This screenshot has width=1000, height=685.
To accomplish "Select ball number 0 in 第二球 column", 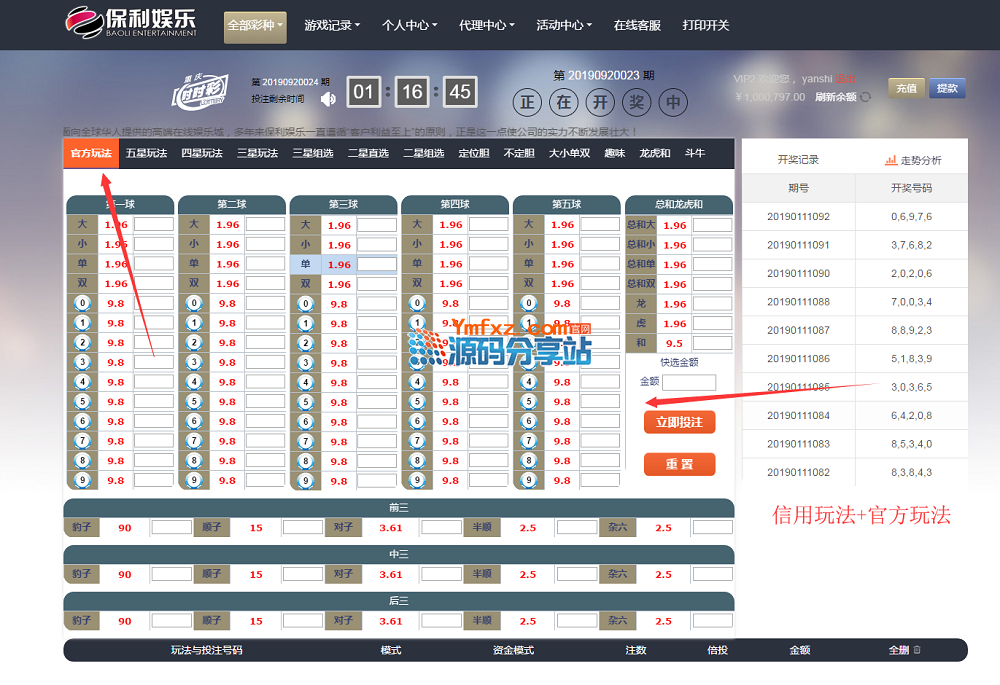I will (193, 304).
